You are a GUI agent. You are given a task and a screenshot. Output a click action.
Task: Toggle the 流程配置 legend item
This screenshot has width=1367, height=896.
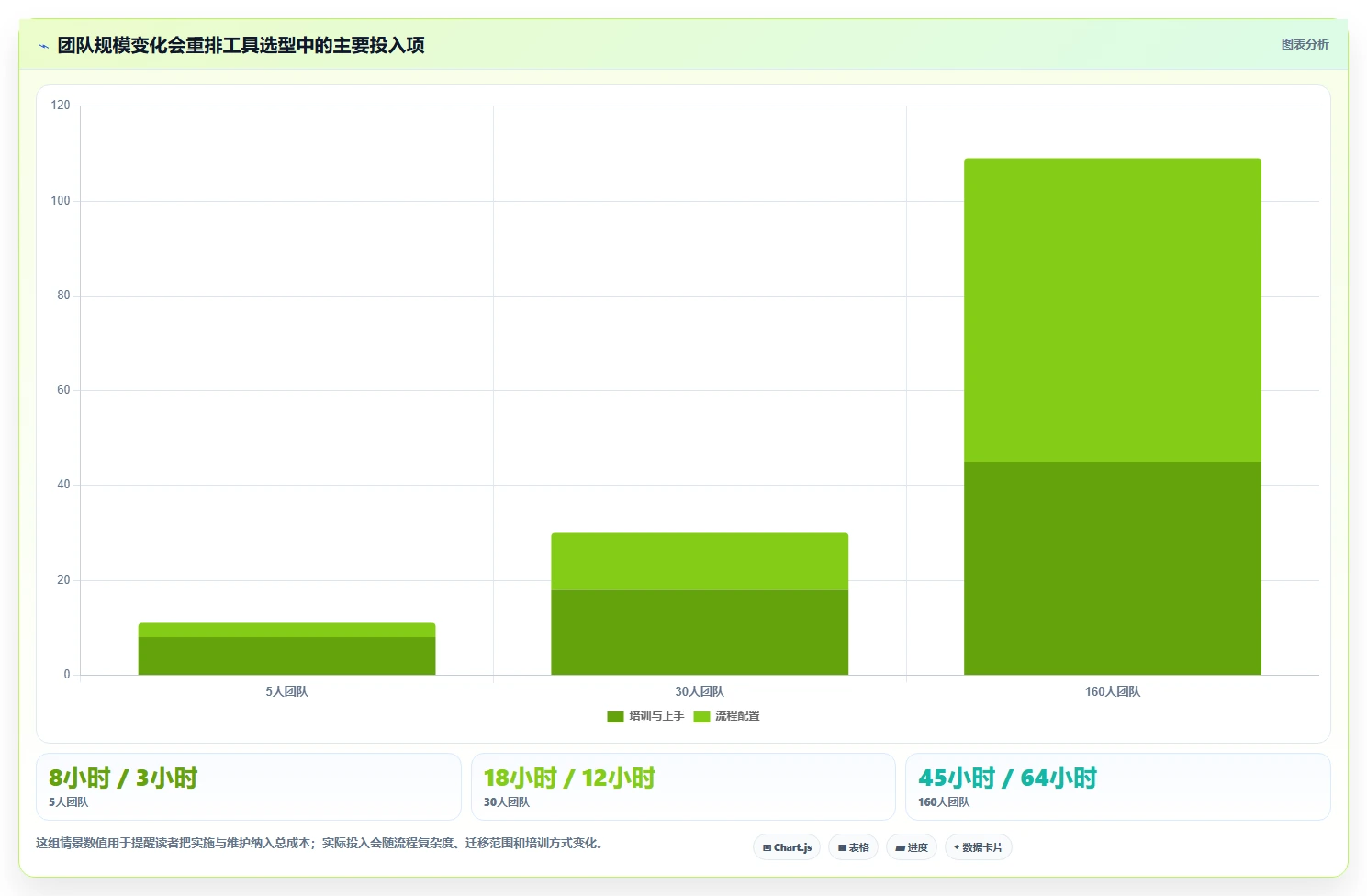click(x=726, y=716)
